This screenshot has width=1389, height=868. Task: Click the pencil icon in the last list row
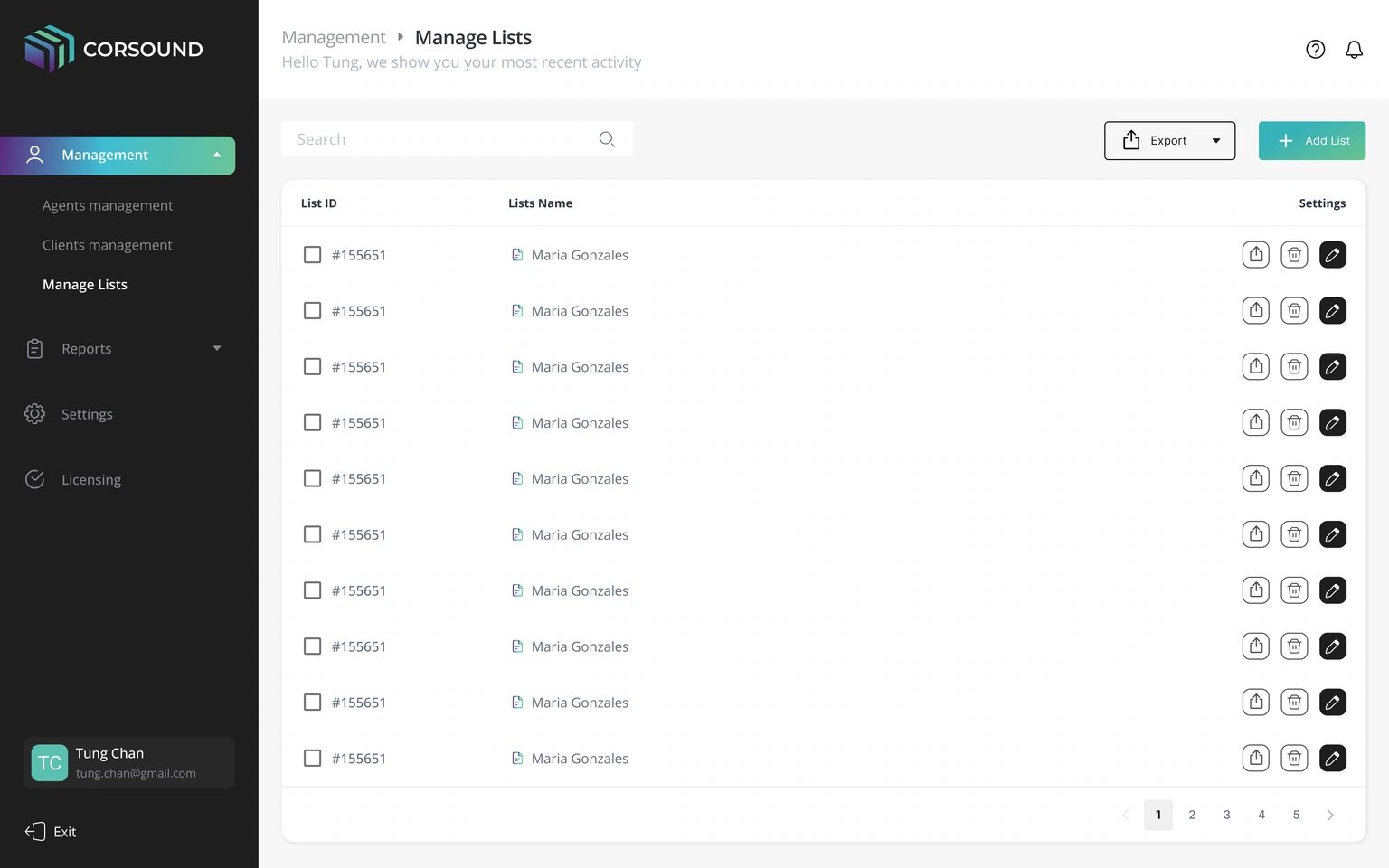[1333, 758]
